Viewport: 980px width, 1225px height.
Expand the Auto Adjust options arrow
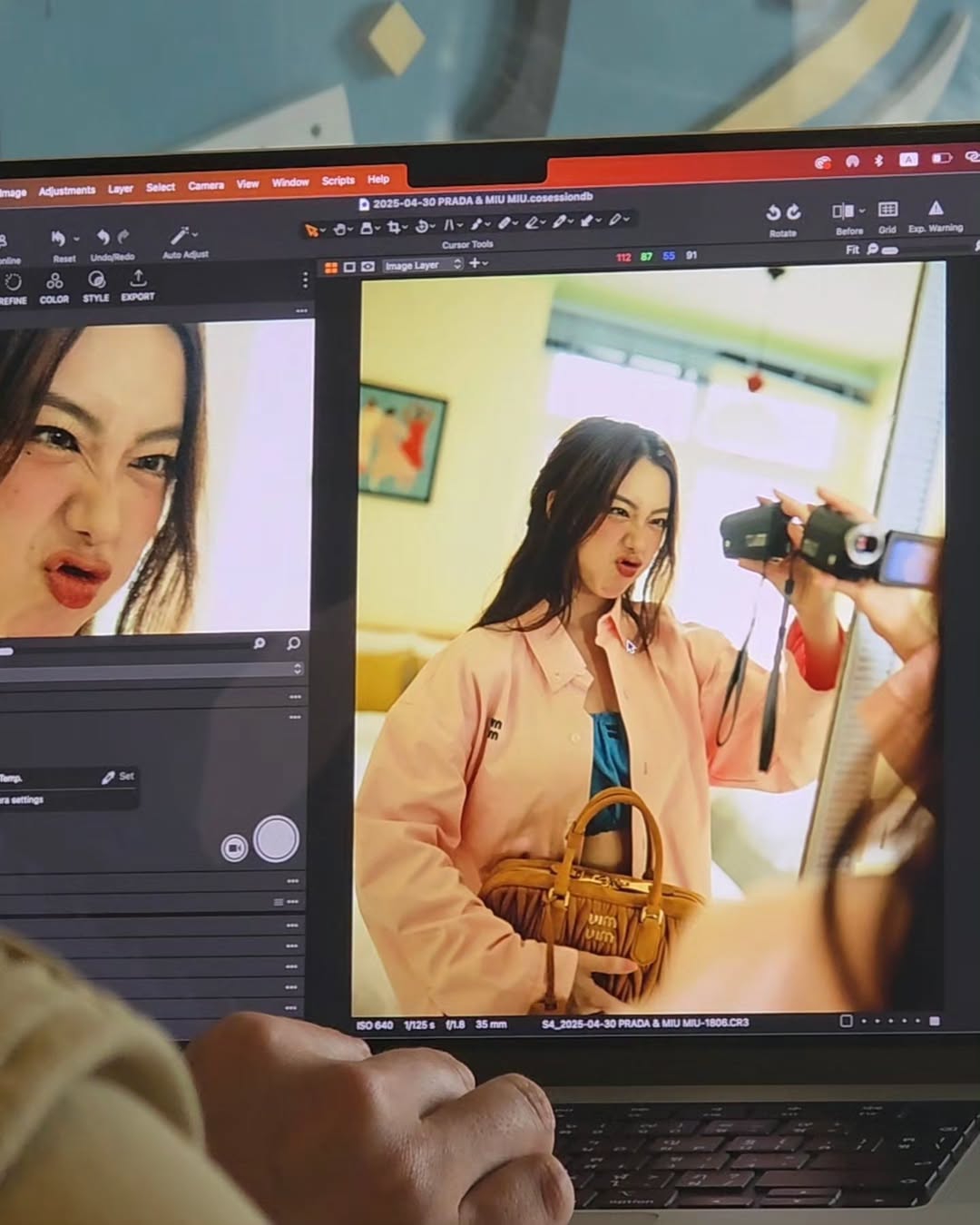(x=195, y=235)
